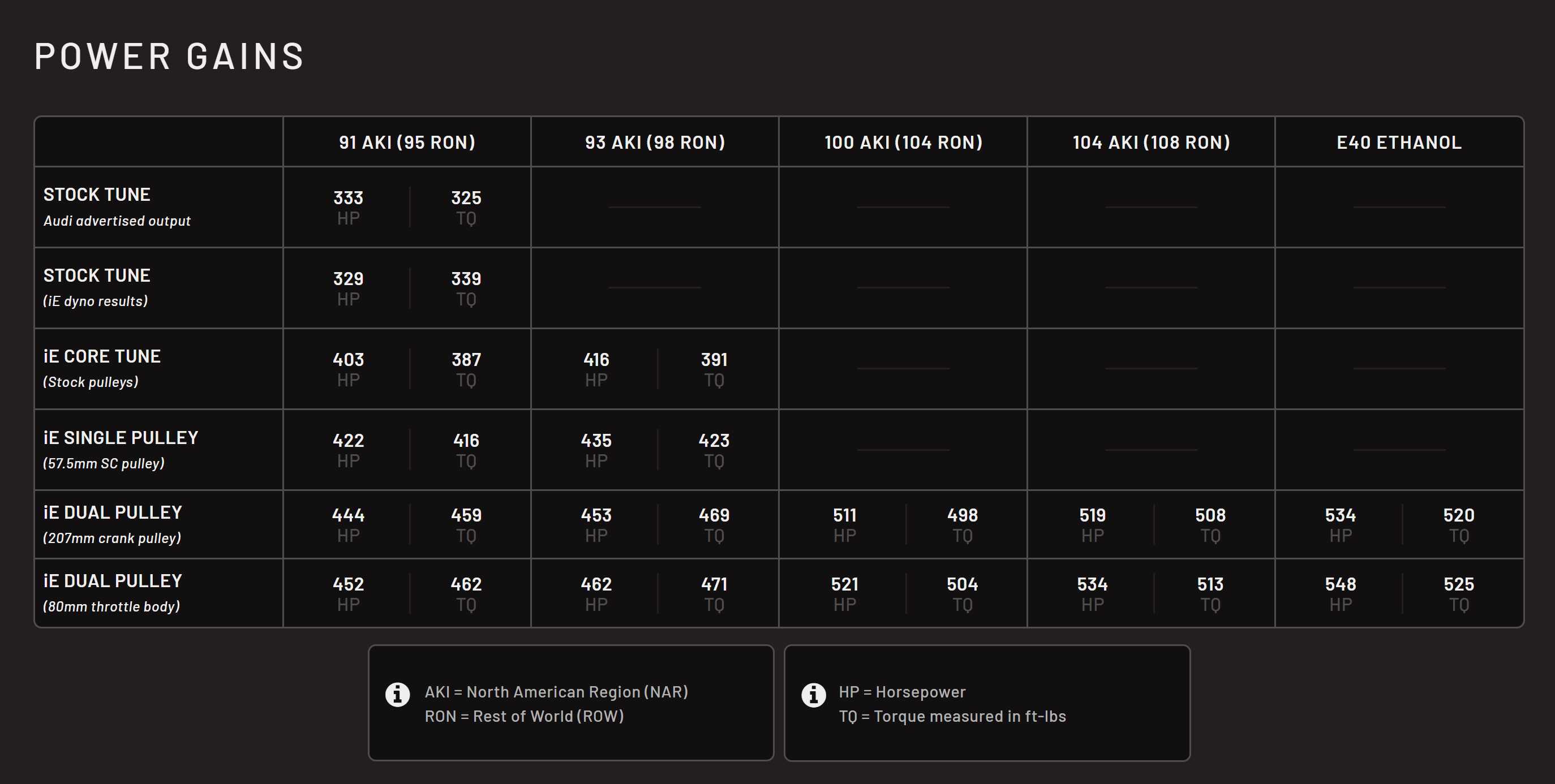This screenshot has width=1555, height=784.
Task: Select the iE CORE TUNE row label
Action: [x=102, y=368]
